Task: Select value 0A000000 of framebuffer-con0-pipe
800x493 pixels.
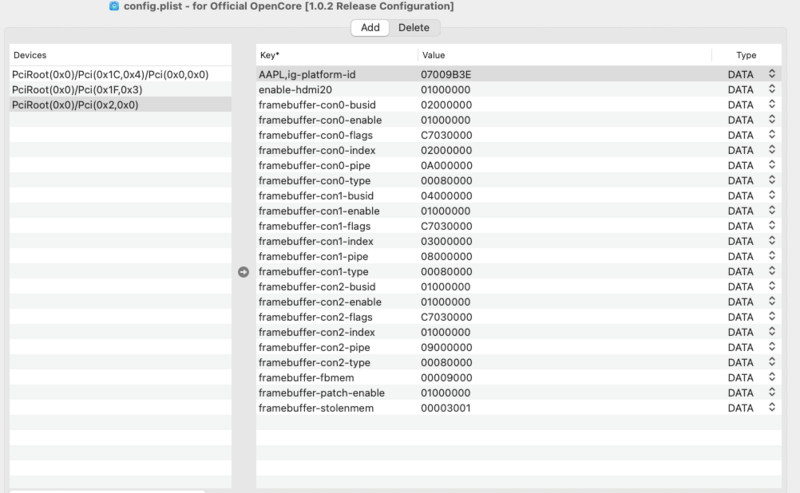Action: point(446,165)
